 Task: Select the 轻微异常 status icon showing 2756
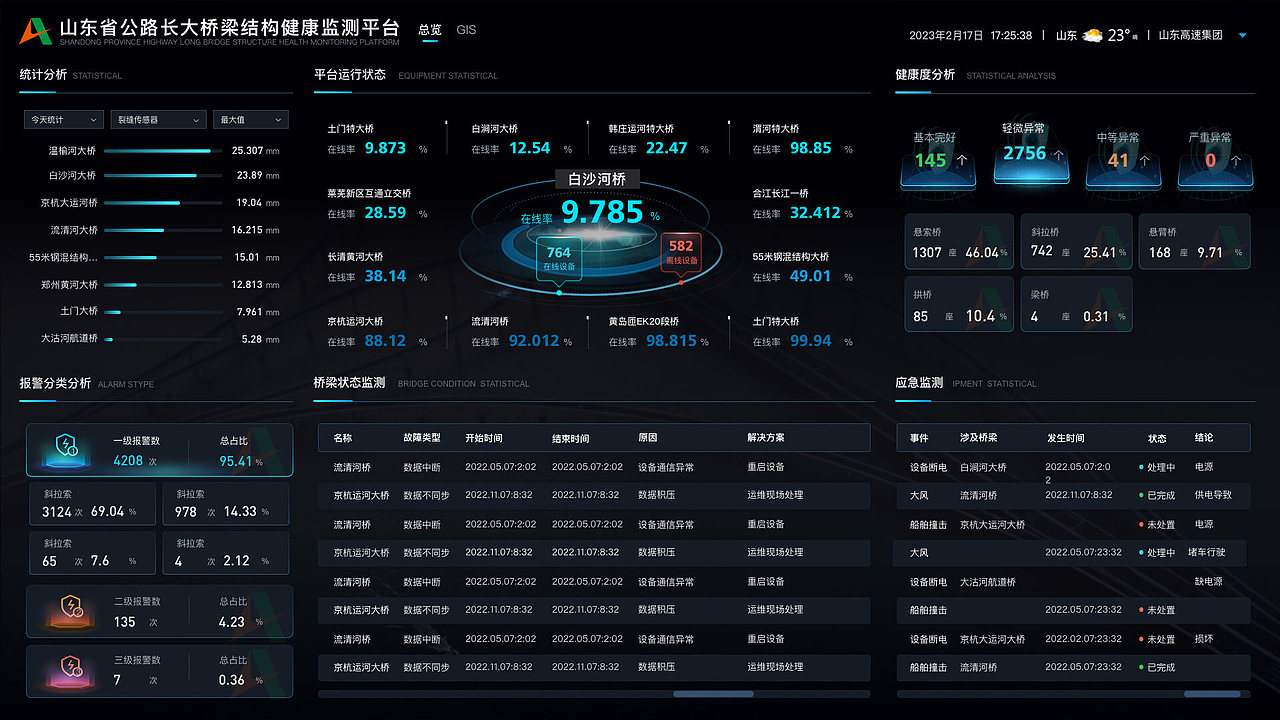point(1030,165)
